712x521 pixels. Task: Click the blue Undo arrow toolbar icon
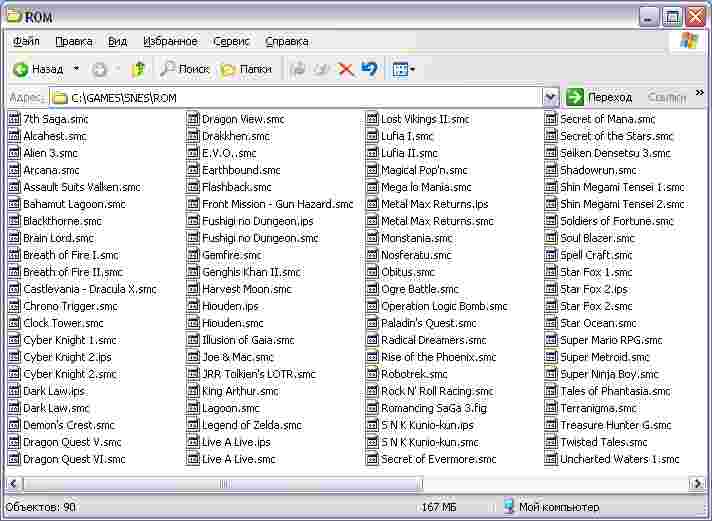coord(369,69)
